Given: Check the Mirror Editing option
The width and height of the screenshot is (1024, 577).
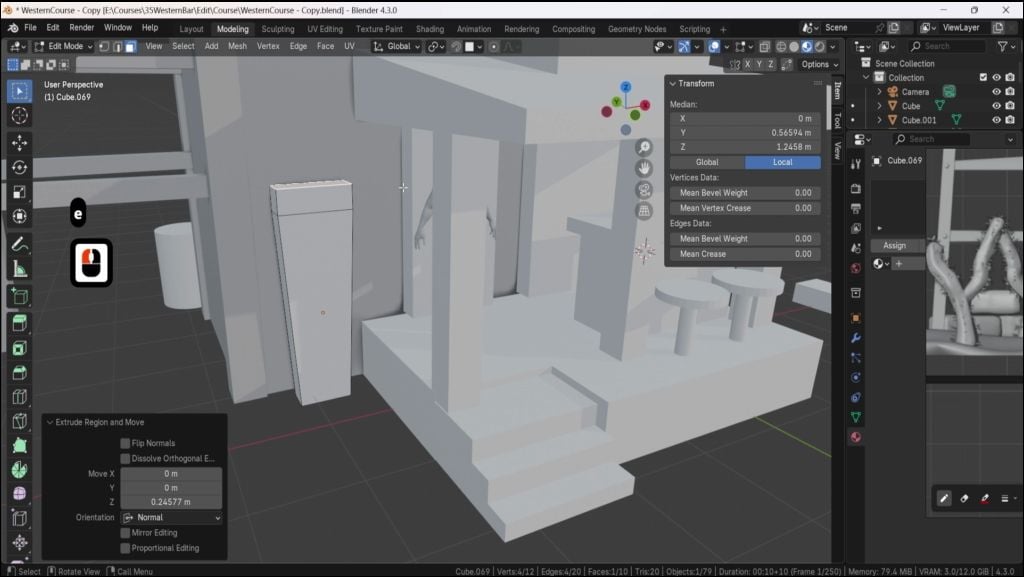Looking at the screenshot, I should [x=125, y=533].
